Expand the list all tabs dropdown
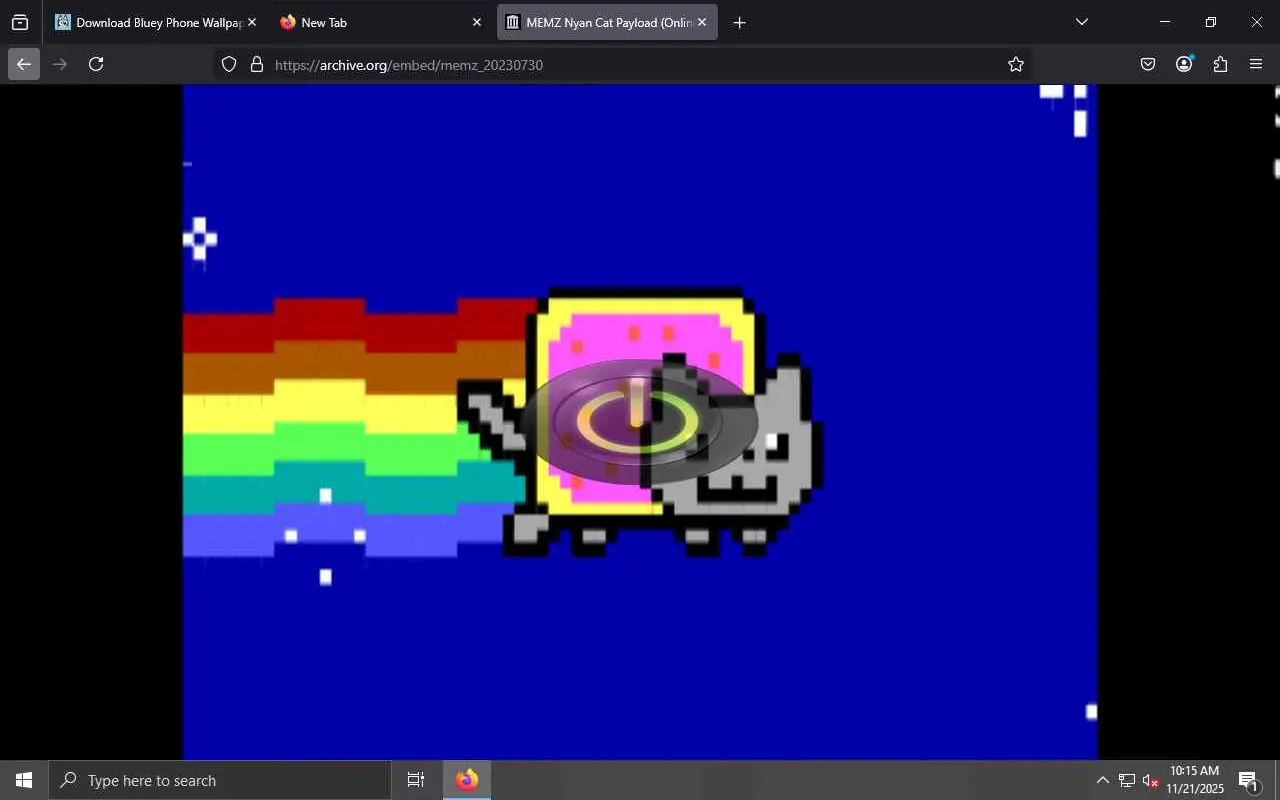This screenshot has height=800, width=1280. tap(1081, 22)
